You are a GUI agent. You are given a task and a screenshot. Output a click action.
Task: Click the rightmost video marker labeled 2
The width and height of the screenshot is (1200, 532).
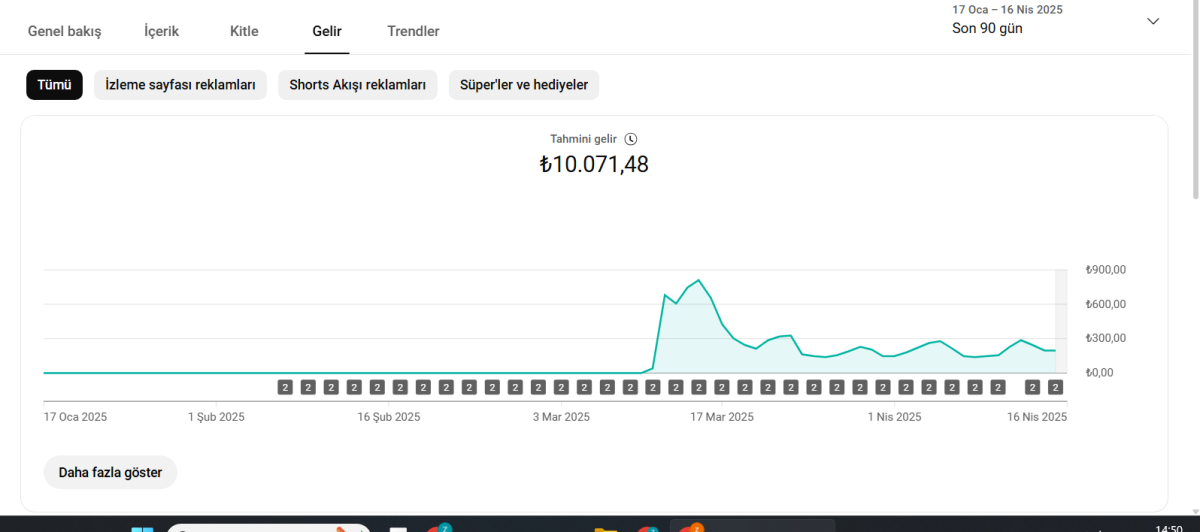1055,387
